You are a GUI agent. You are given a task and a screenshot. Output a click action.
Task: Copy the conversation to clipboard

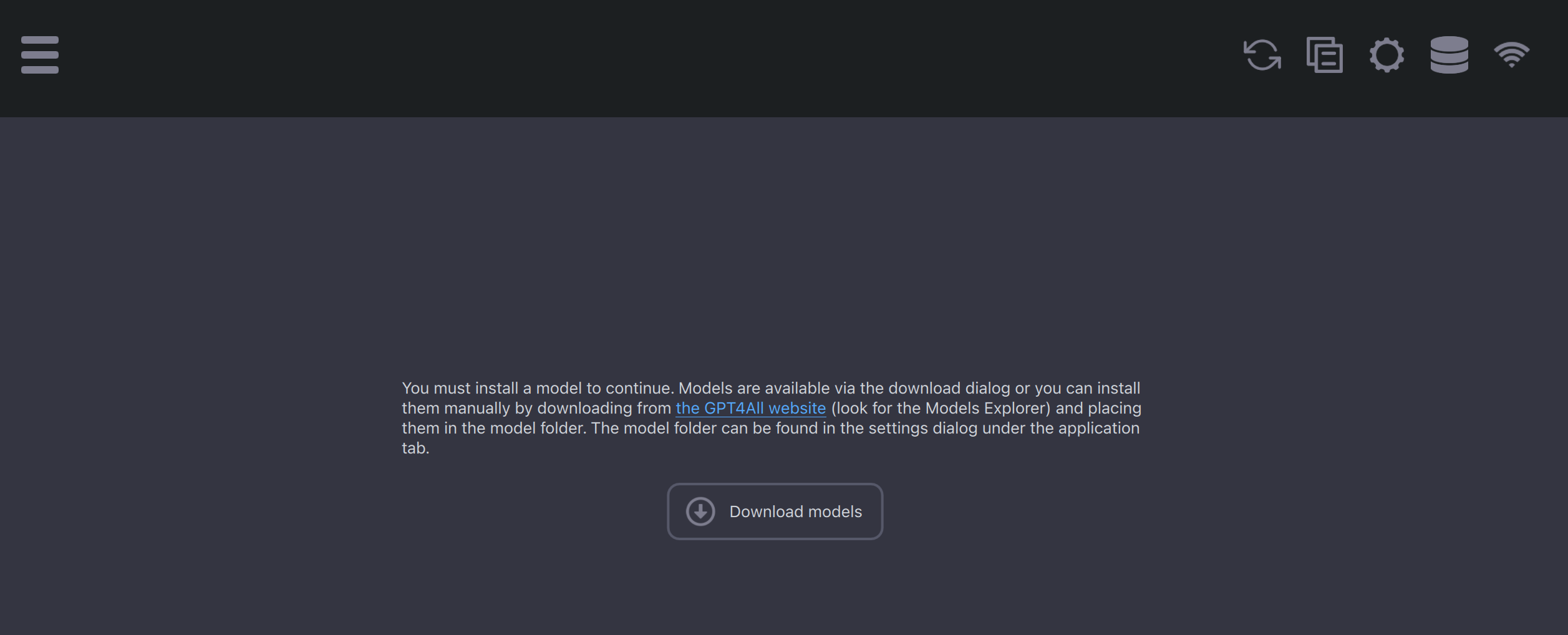[1324, 56]
